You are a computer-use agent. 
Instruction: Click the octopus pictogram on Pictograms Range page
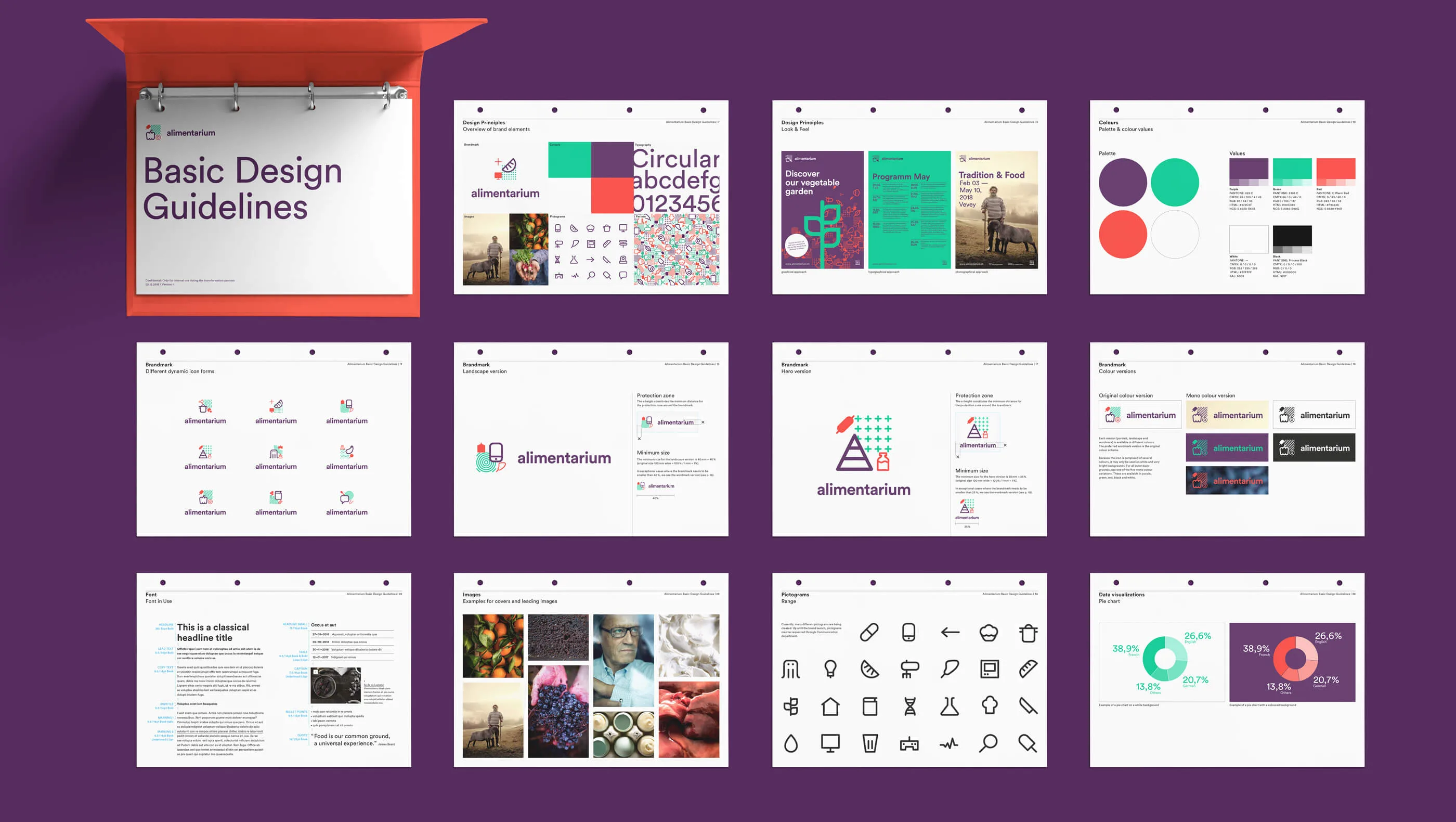(x=791, y=670)
